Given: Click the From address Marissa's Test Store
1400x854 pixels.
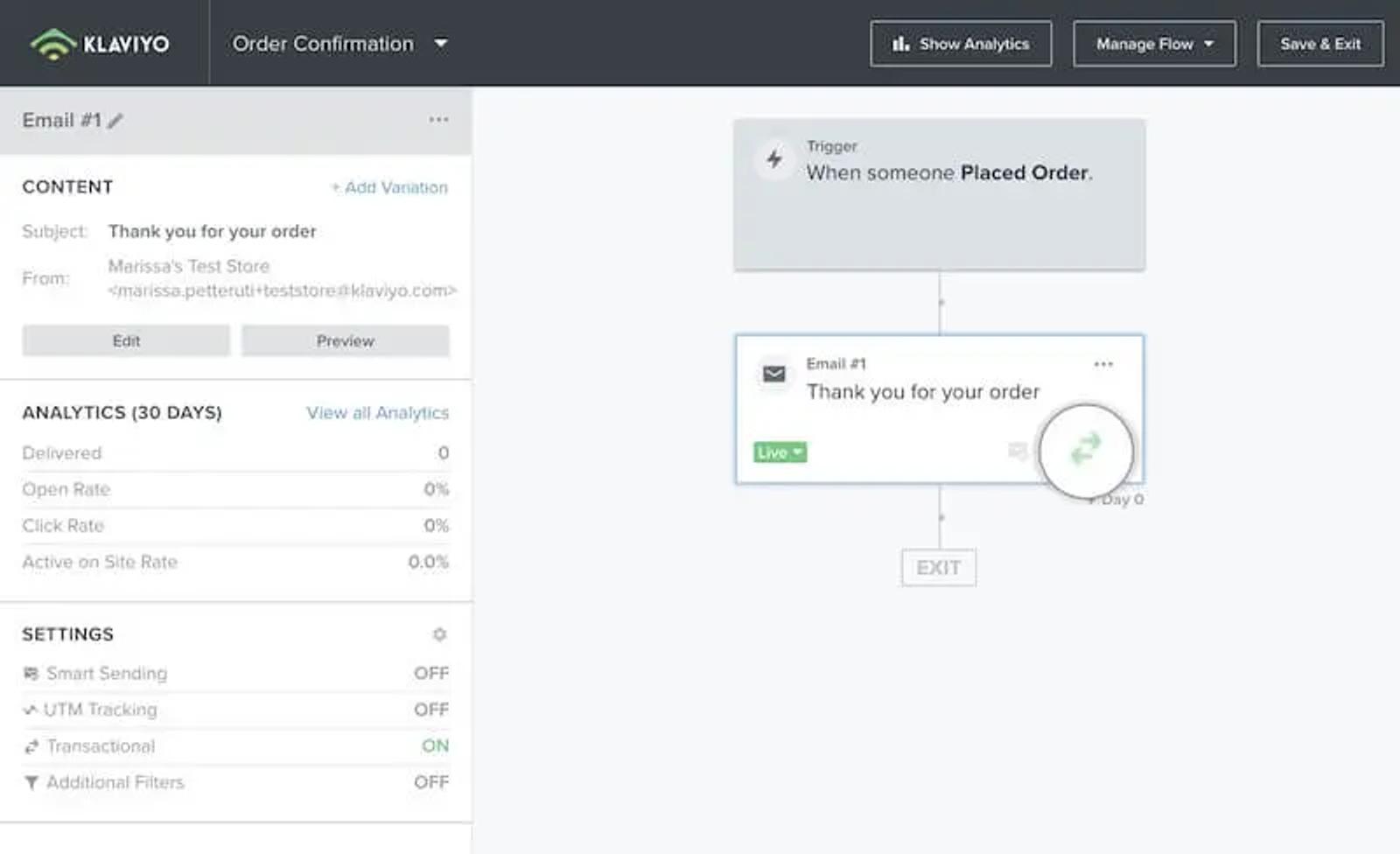Looking at the screenshot, I should pos(282,278).
